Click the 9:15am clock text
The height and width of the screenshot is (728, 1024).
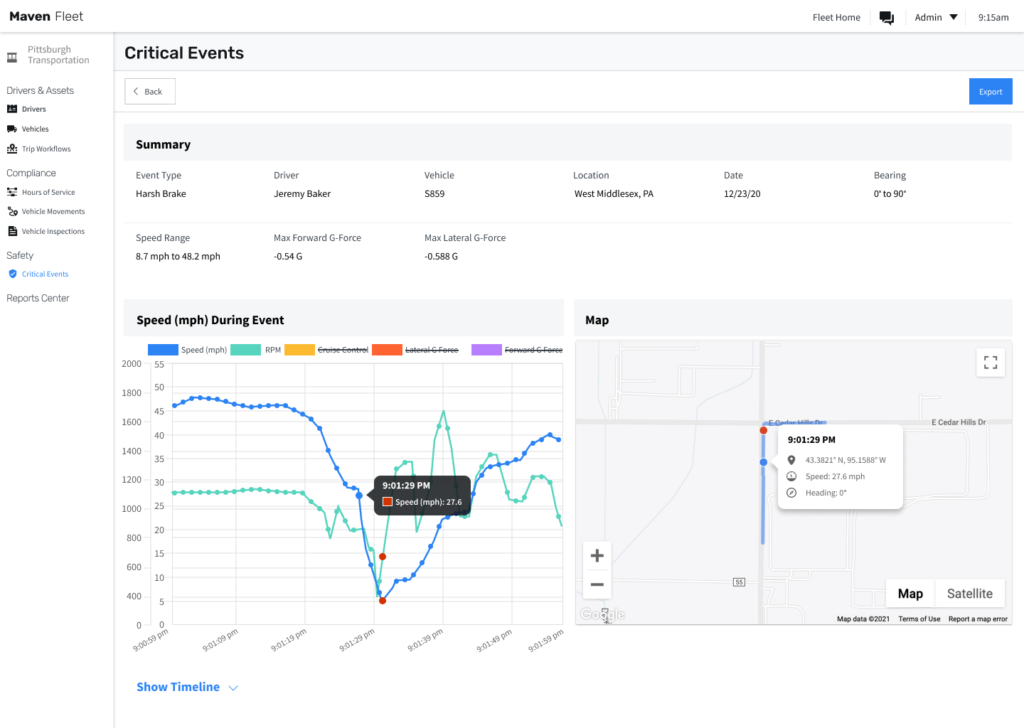pyautogui.click(x=993, y=18)
